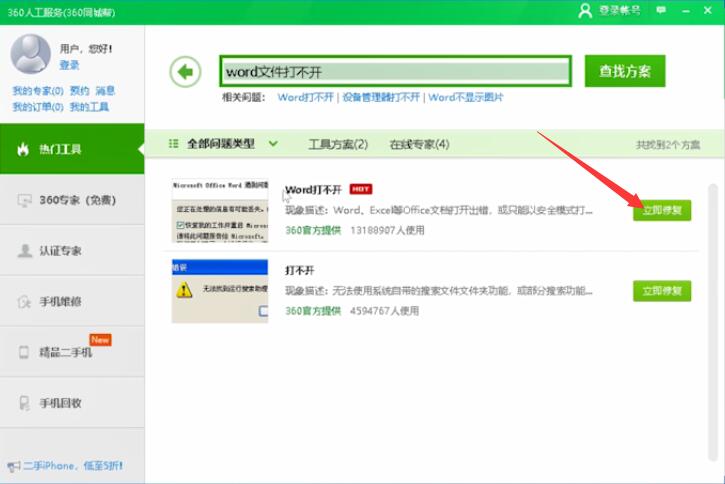Click the 二手iPhone promotion link
The image size is (725, 484).
73,466
